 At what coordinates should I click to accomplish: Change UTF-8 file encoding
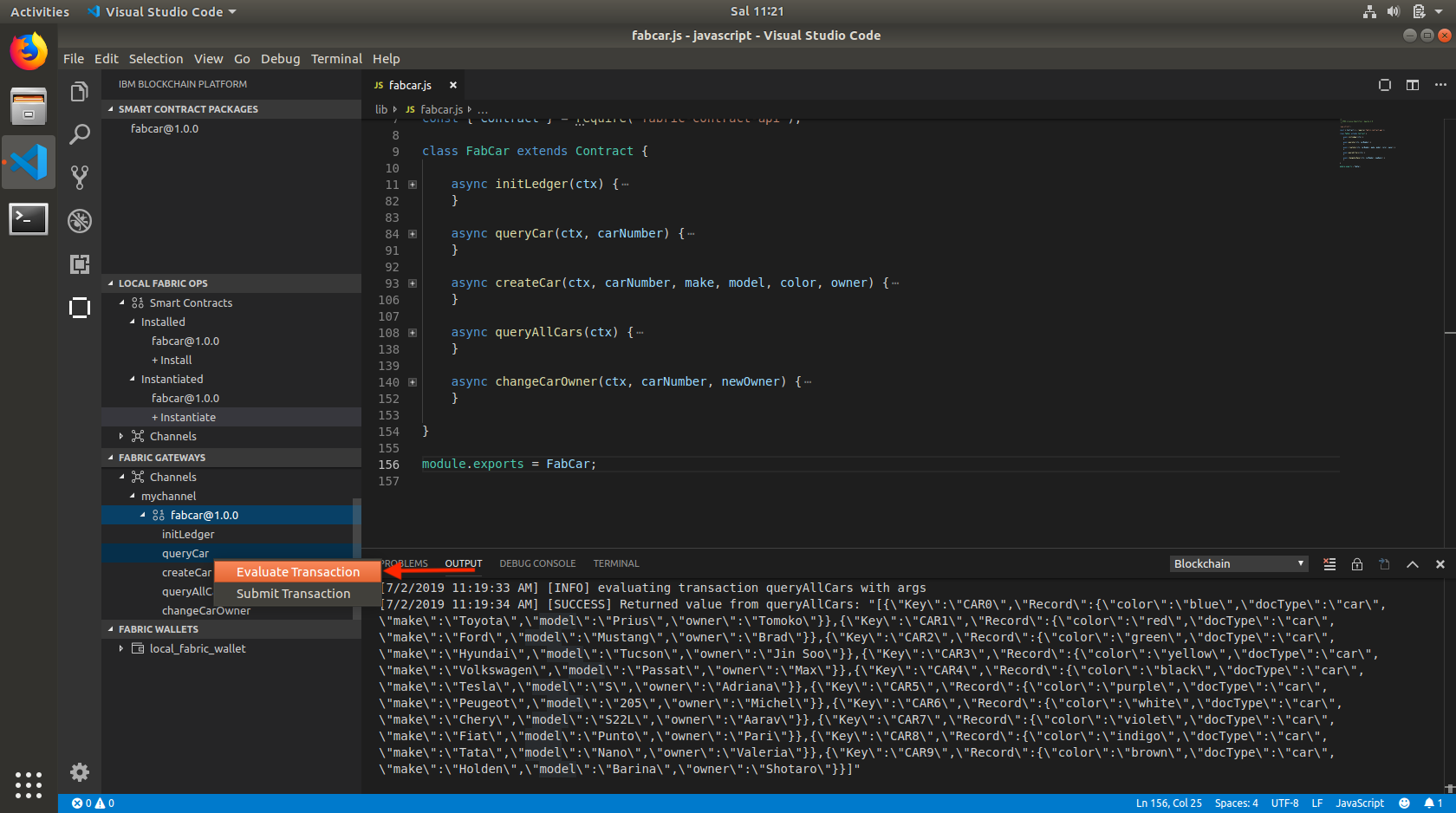(1284, 803)
